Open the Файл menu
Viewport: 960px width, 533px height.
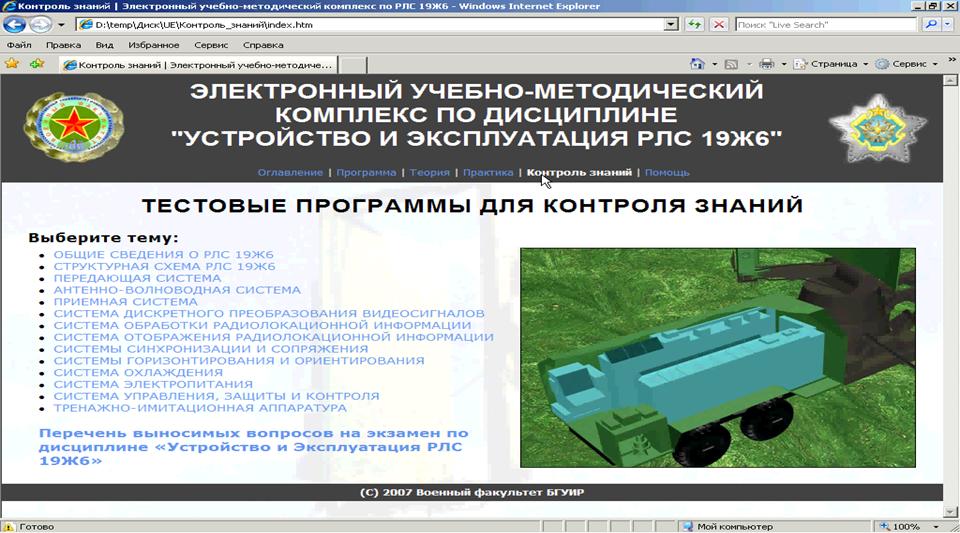[19, 45]
